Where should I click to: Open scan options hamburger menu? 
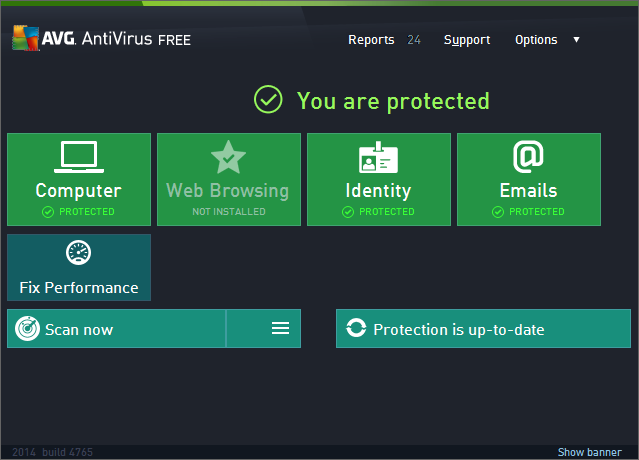point(280,328)
